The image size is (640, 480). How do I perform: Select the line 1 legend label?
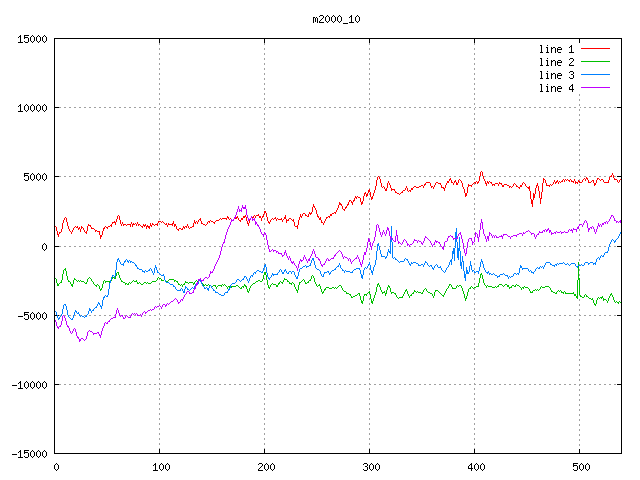click(557, 48)
